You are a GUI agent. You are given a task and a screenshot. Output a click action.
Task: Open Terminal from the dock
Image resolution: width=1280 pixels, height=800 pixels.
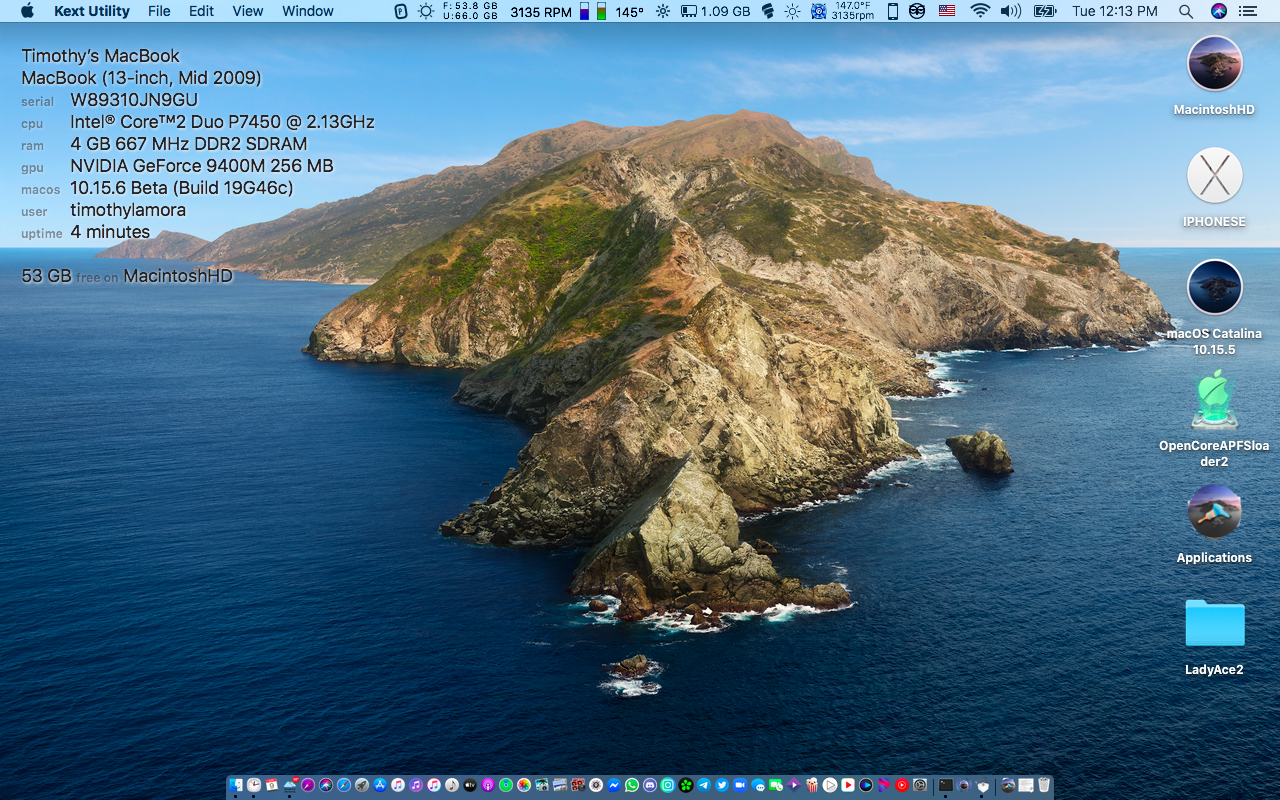point(946,785)
